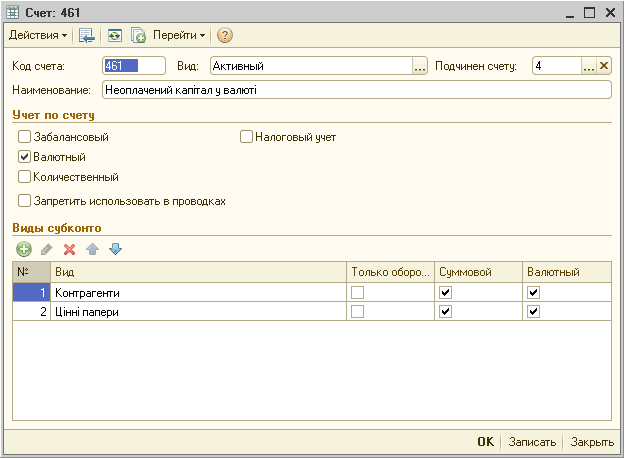Toggle Валютный checkbox for Контрагенти row
Viewport: 624px width, 458px height.
coord(533,293)
